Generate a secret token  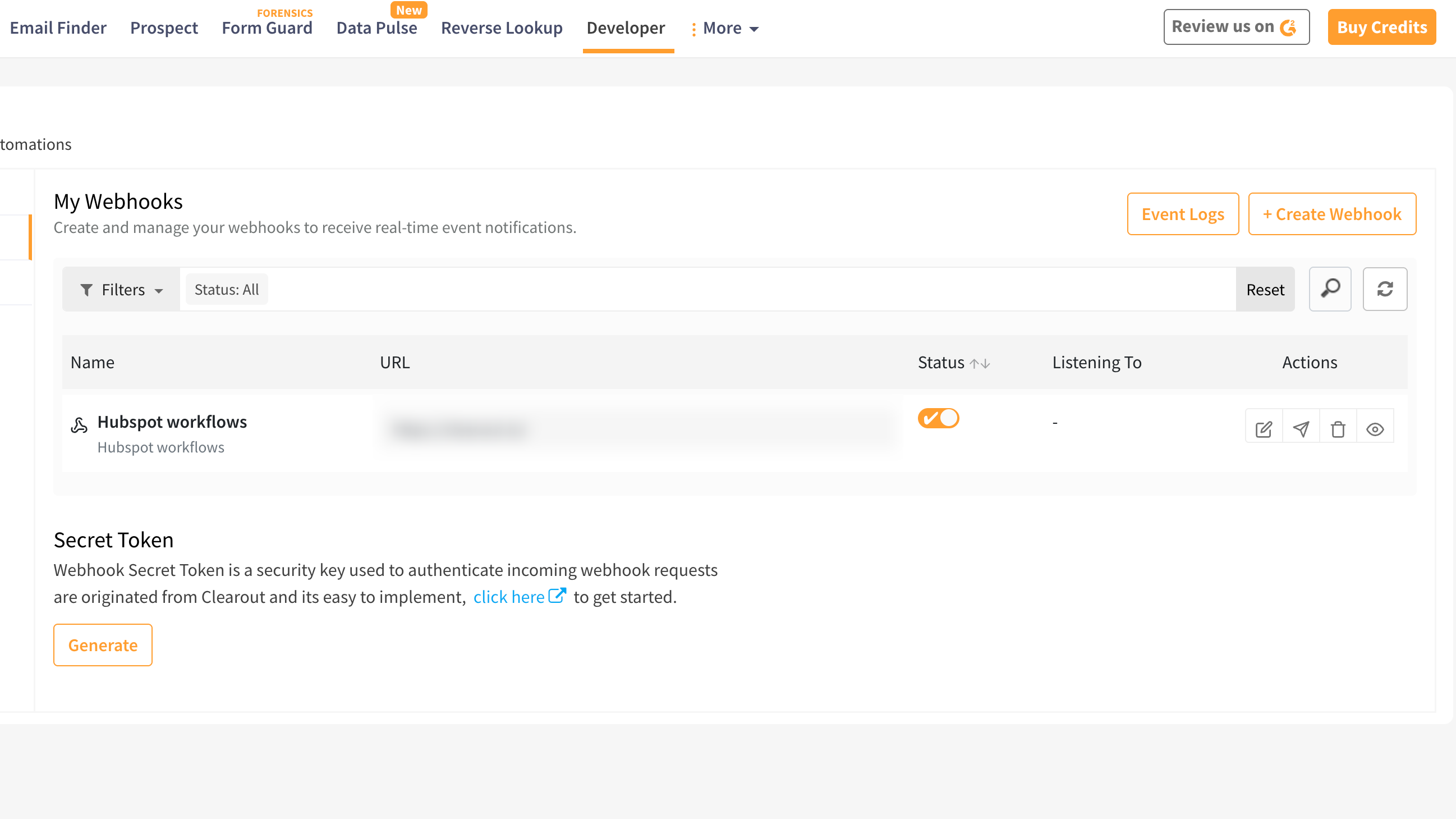103,645
